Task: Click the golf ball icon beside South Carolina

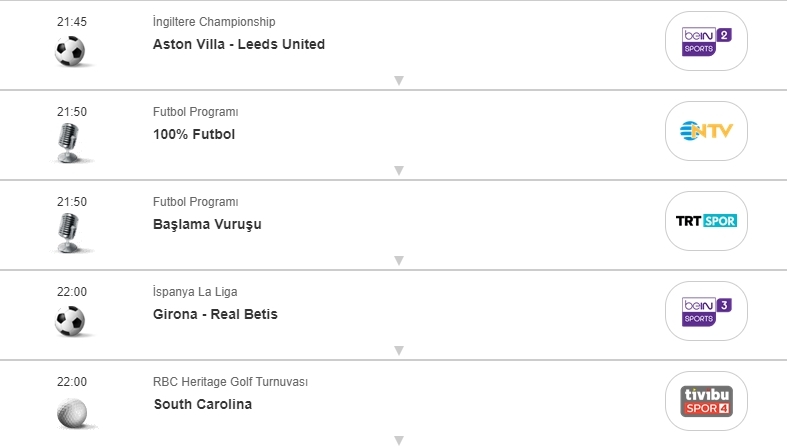Action: click(70, 411)
